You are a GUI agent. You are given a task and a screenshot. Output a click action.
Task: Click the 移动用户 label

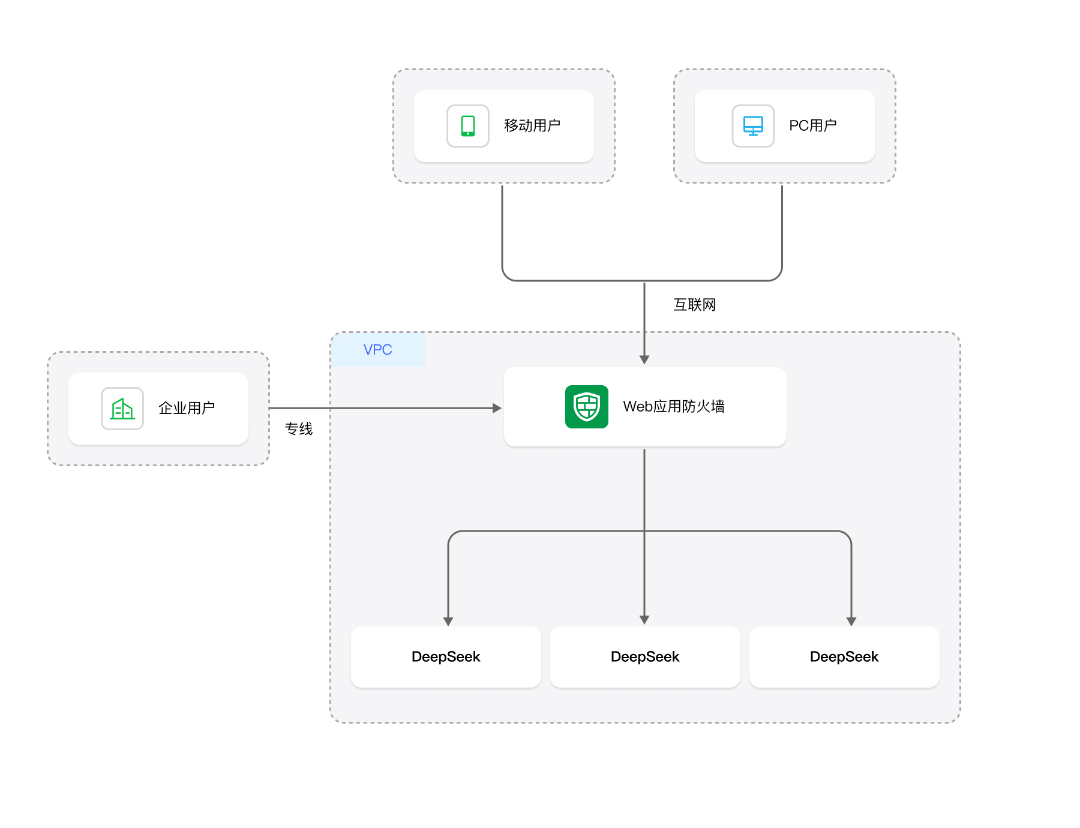pyautogui.click(x=532, y=125)
